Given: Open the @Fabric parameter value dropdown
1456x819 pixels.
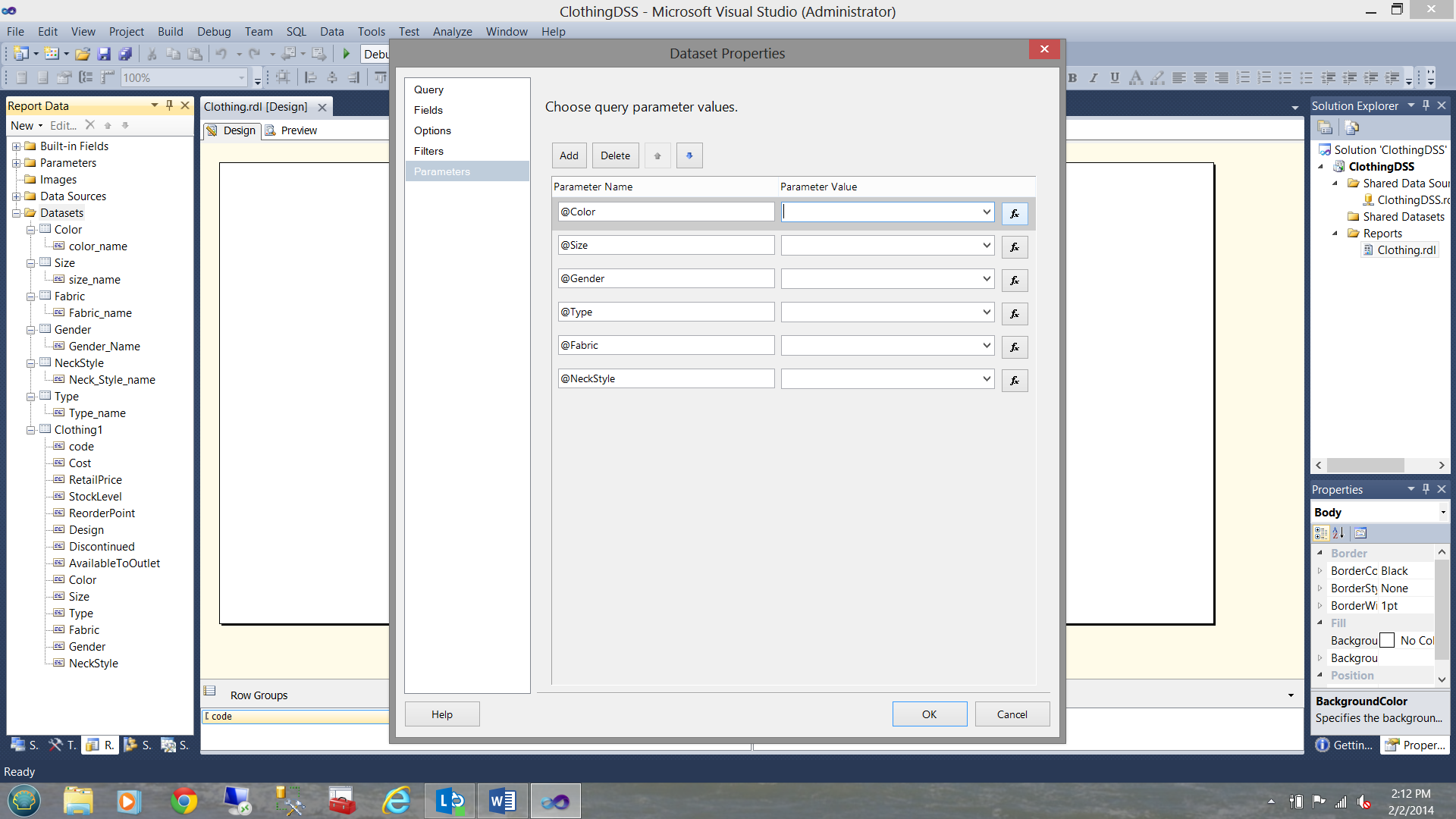Looking at the screenshot, I should (x=986, y=346).
